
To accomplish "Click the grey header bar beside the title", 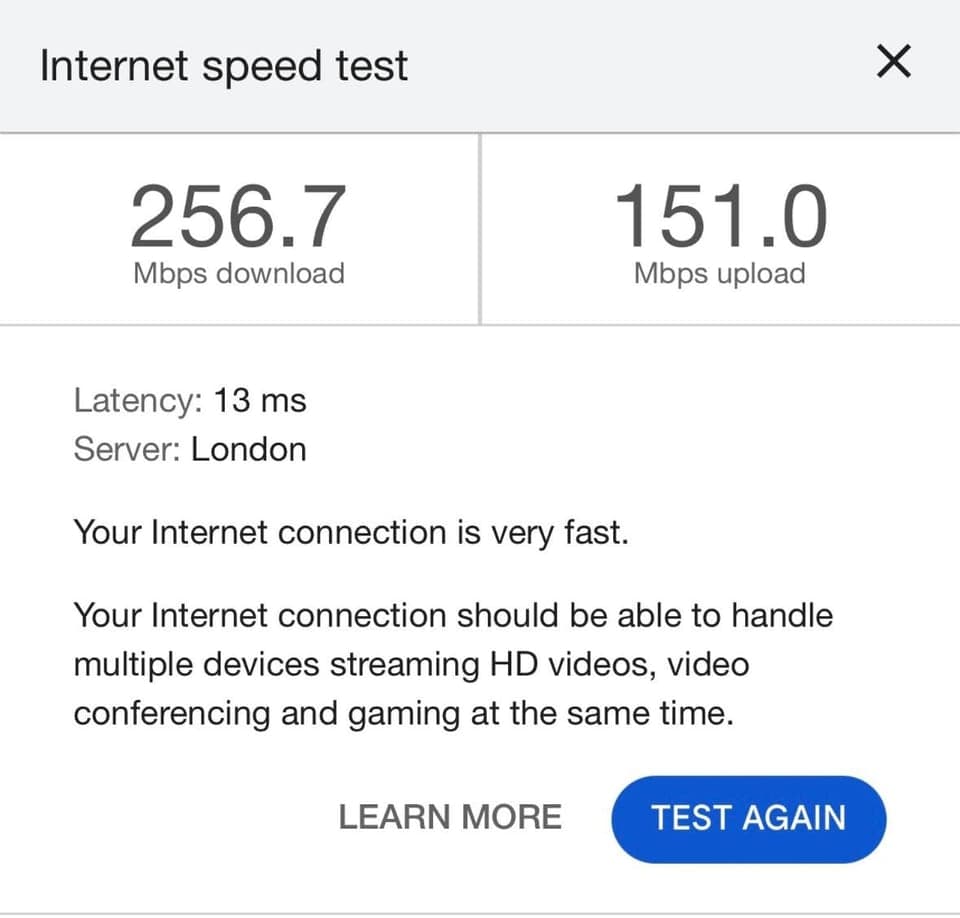I will [x=640, y=66].
